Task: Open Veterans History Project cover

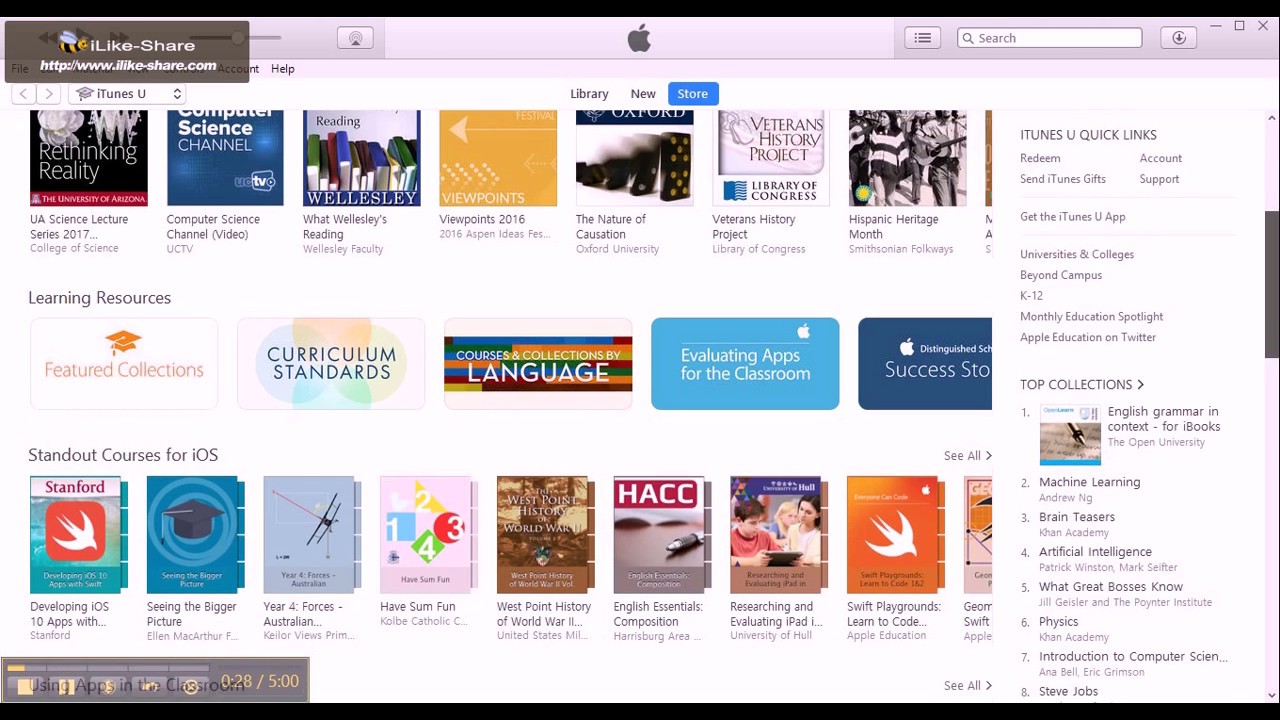Action: (x=771, y=158)
